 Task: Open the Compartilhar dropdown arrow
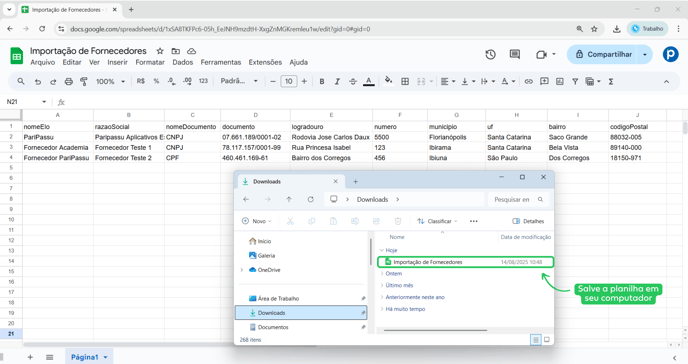[x=645, y=54]
